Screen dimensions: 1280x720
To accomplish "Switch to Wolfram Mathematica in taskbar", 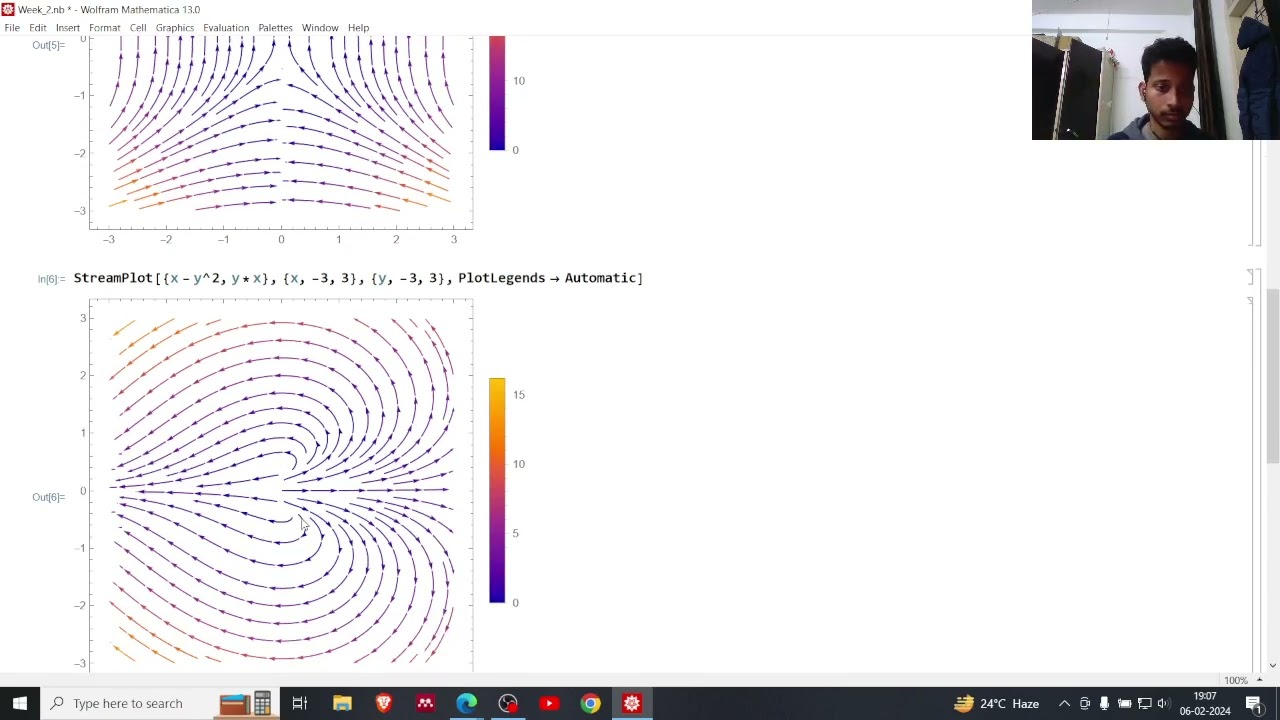I will tap(632, 703).
